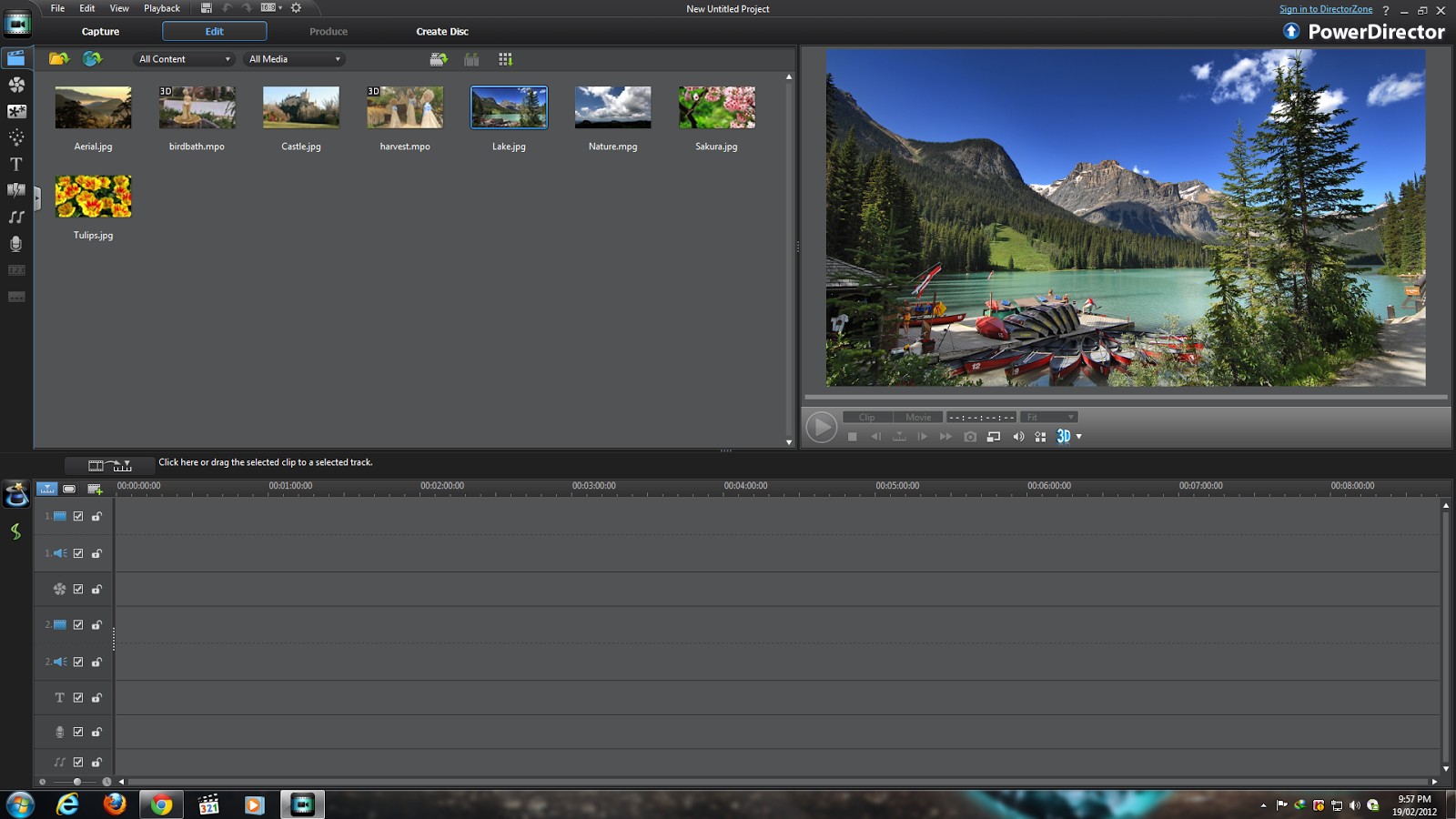
Task: Click the Stop playback button
Action: 852,437
